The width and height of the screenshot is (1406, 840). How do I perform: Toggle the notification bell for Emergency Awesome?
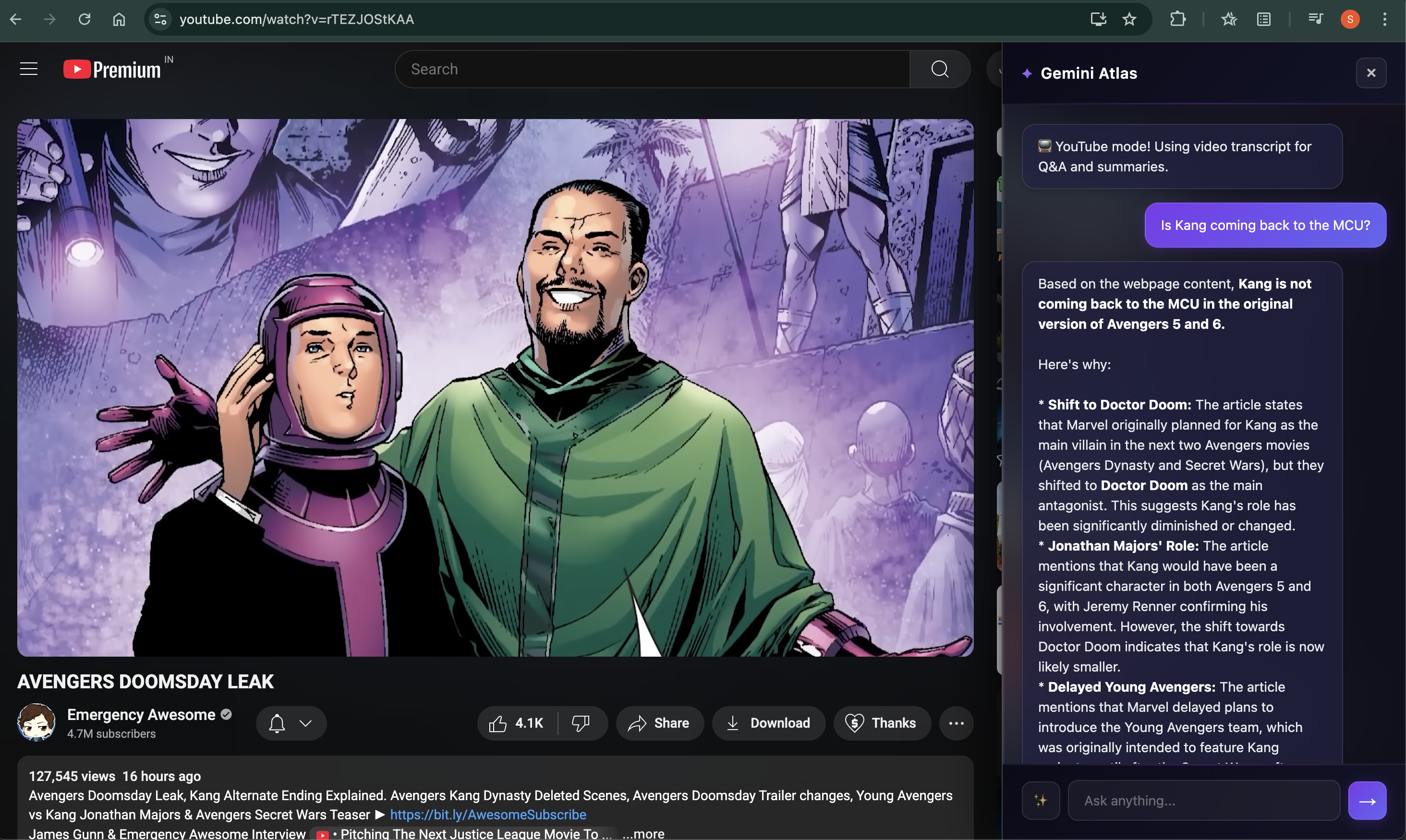coord(277,723)
